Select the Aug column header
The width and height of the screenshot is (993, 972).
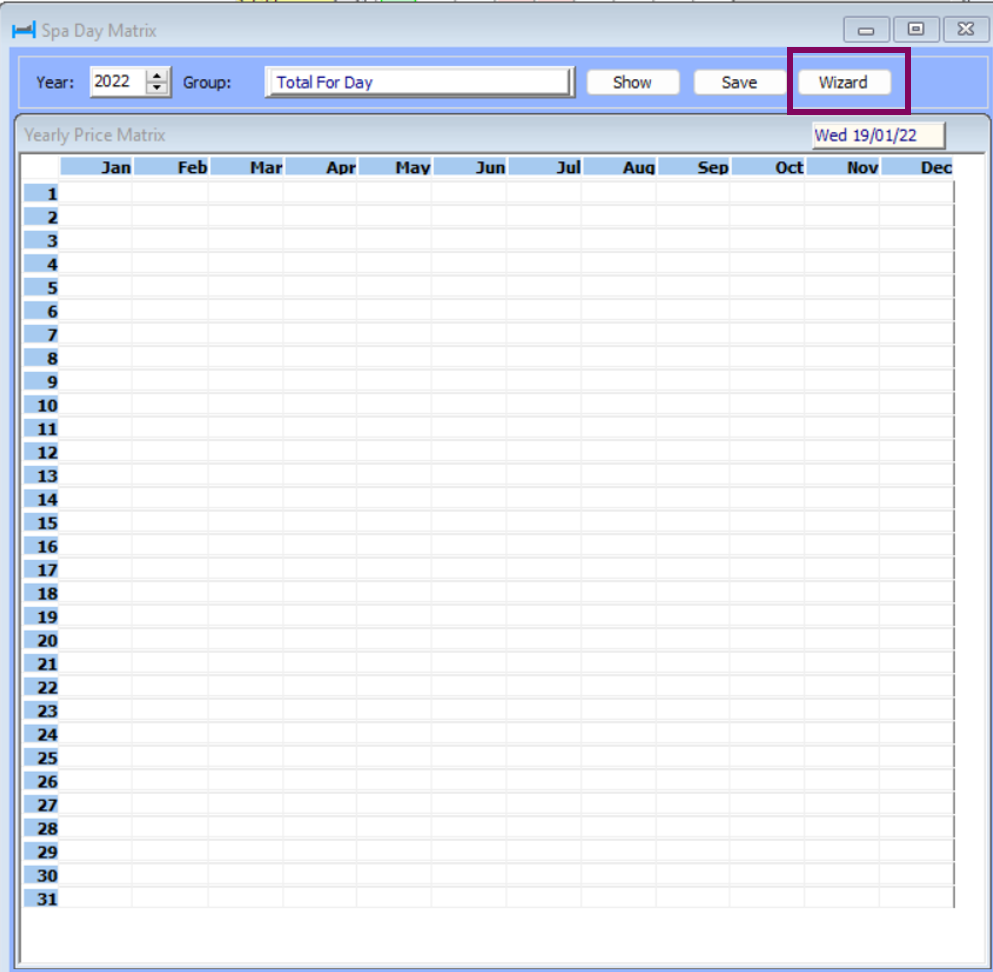click(x=619, y=167)
